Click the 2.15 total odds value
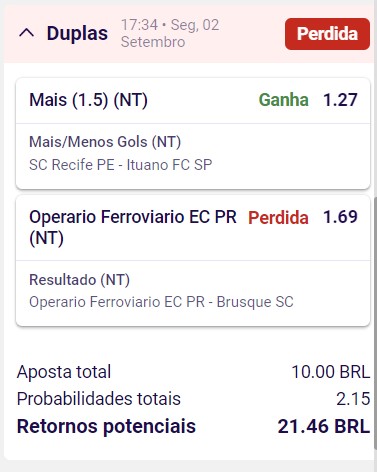Viewport: 377px width, 472px height. click(353, 399)
